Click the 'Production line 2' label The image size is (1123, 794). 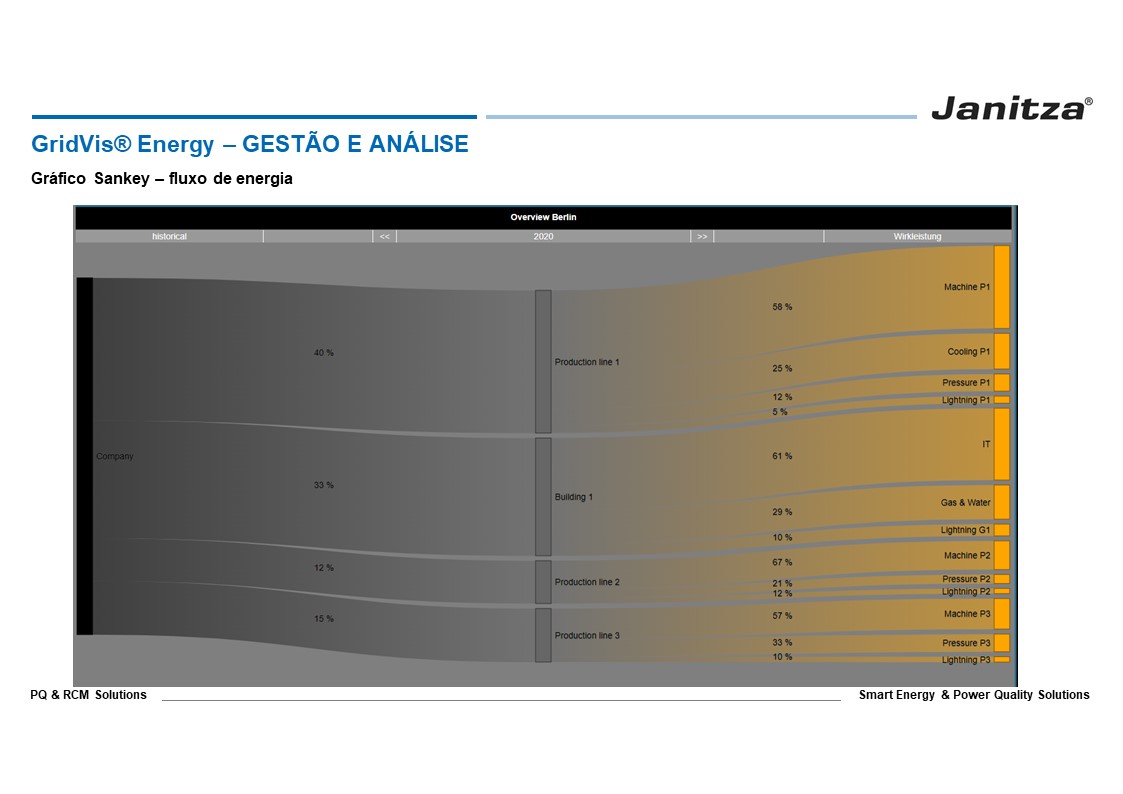[x=587, y=582]
